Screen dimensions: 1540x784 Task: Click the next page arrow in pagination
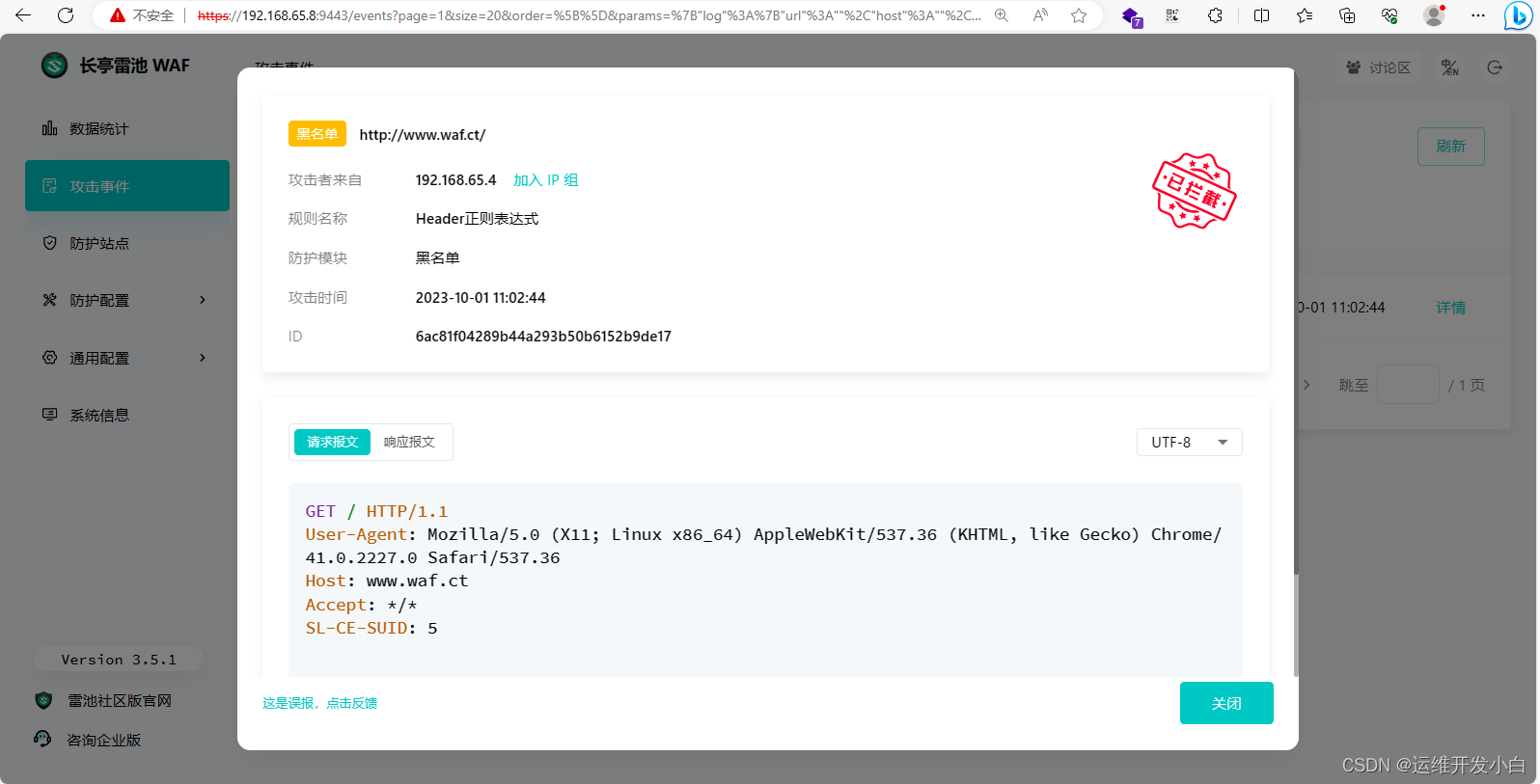[1306, 385]
